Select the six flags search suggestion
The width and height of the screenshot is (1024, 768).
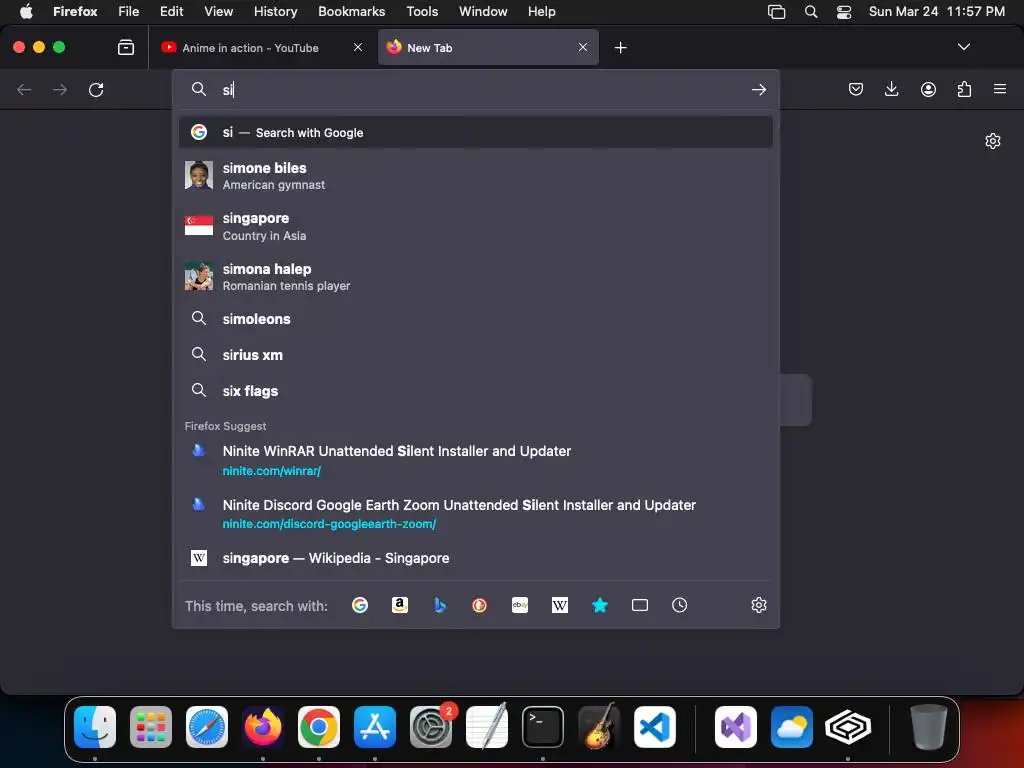[475, 391]
